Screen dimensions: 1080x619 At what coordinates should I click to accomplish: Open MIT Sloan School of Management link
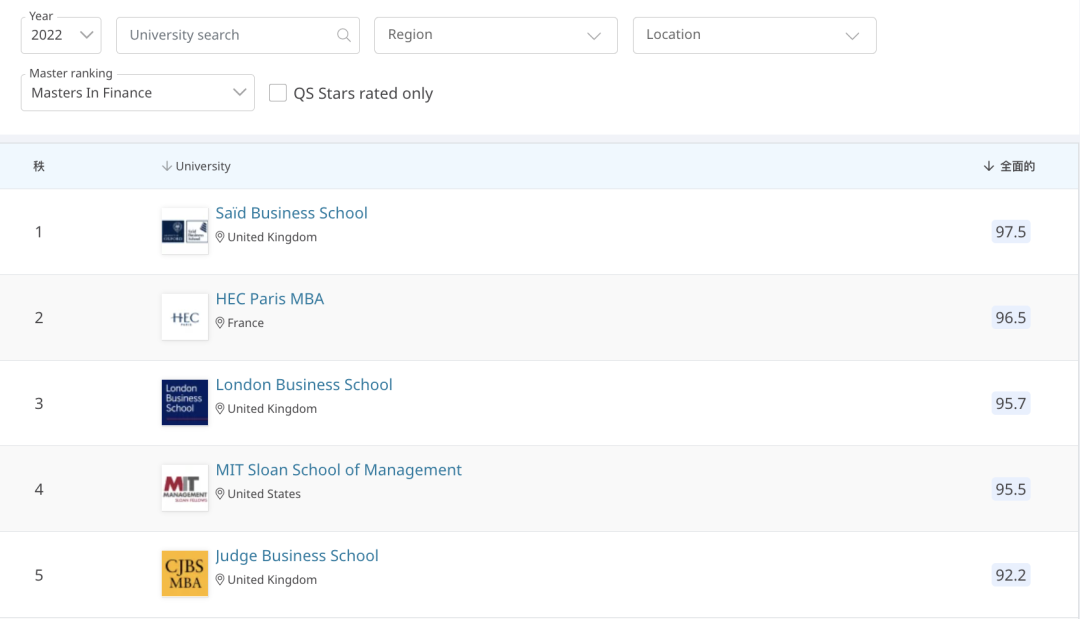338,470
